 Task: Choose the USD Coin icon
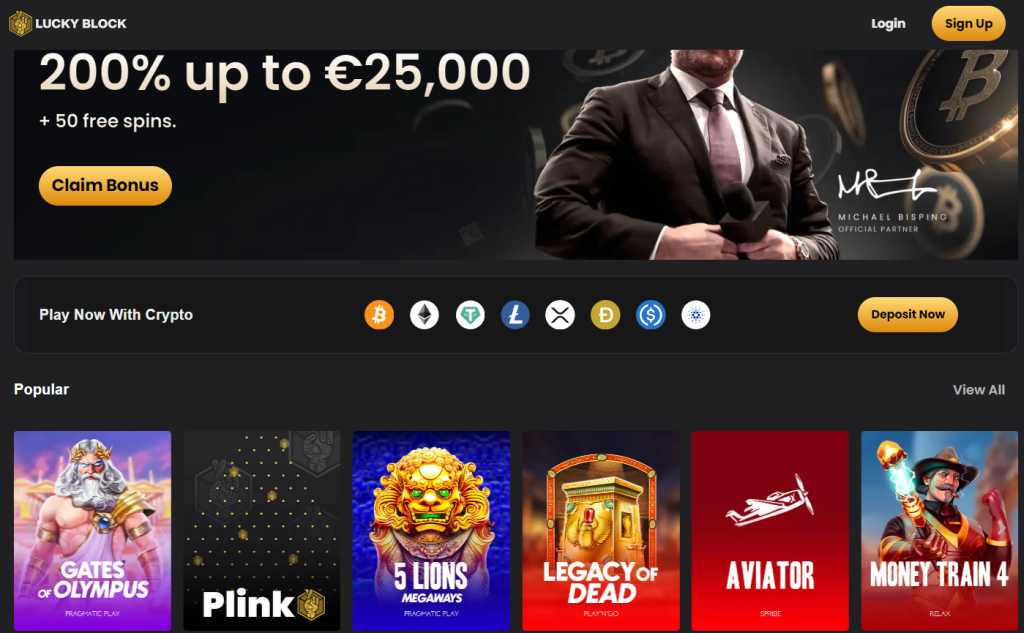[x=650, y=315]
